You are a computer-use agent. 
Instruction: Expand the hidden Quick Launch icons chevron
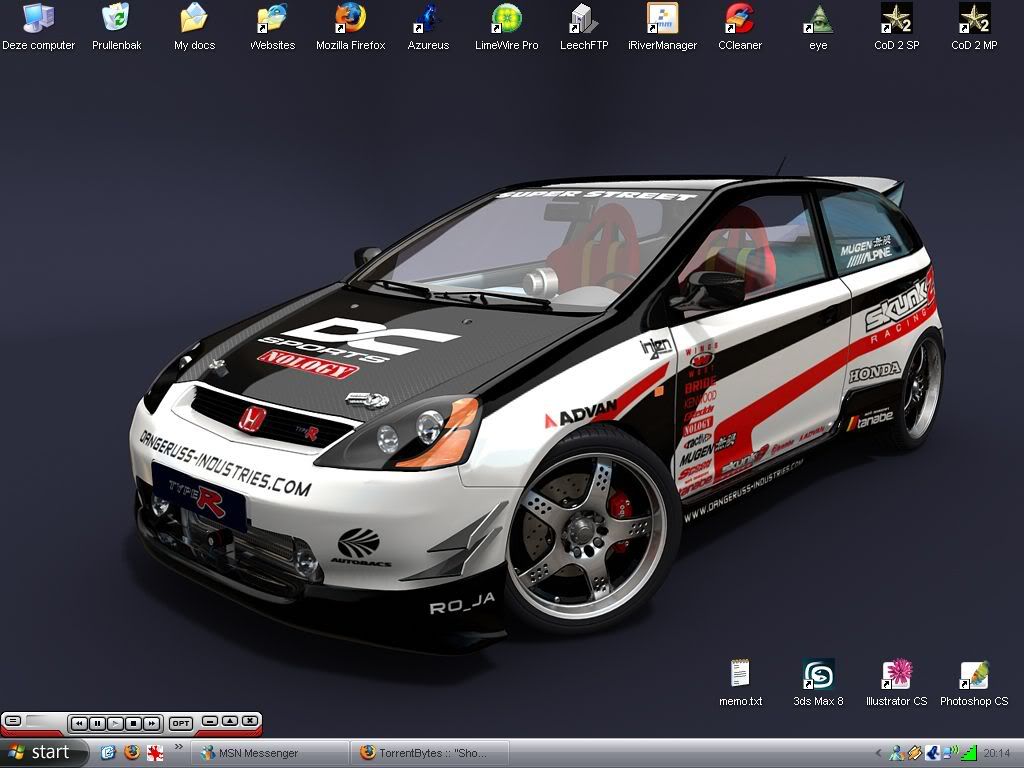pos(180,746)
